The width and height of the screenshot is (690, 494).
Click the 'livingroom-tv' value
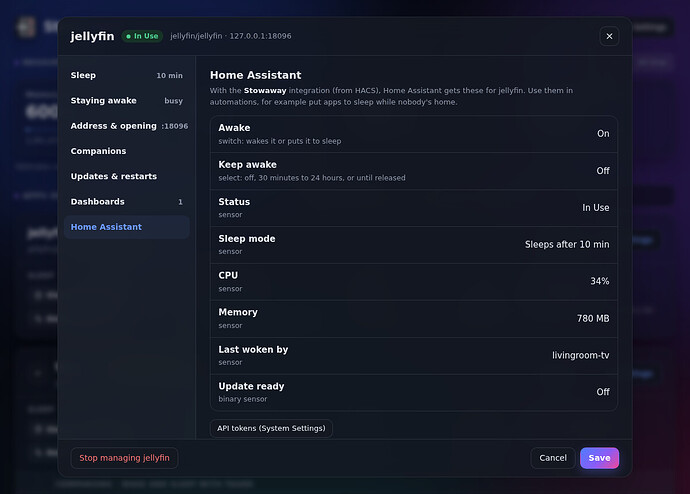point(580,355)
